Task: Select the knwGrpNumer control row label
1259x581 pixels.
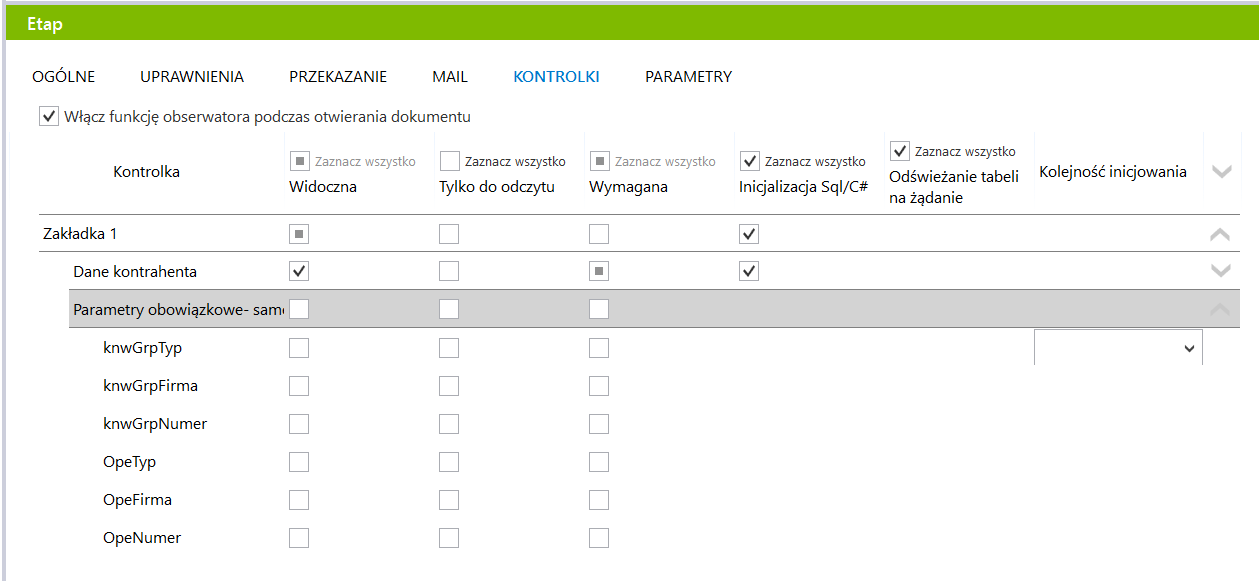Action: pyautogui.click(x=155, y=424)
